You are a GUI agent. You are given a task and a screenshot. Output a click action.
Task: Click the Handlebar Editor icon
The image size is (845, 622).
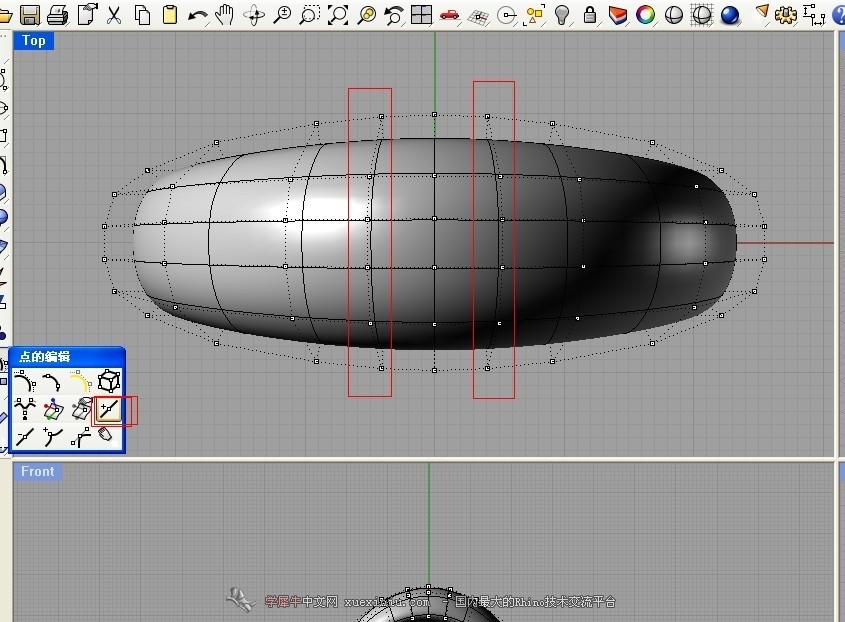[x=80, y=437]
